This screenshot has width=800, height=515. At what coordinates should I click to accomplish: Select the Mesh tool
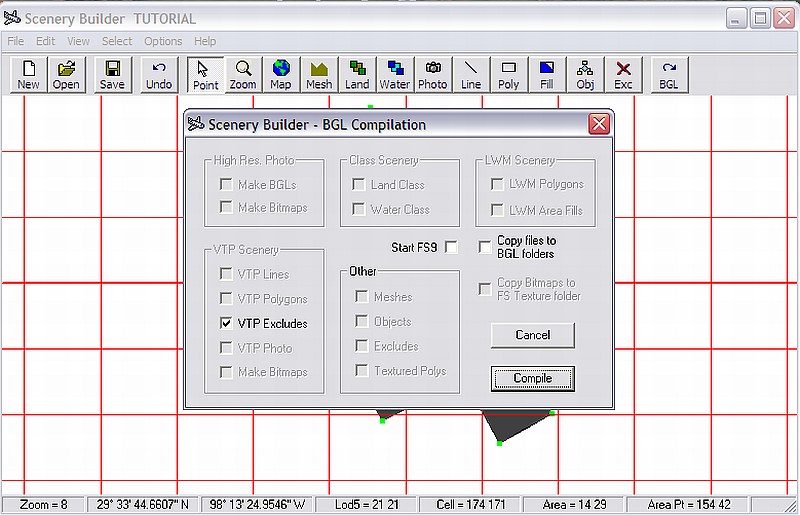pyautogui.click(x=319, y=75)
